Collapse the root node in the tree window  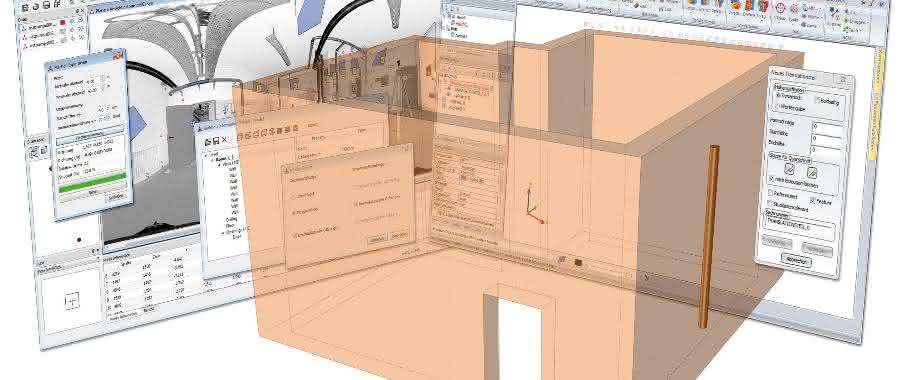coord(207,154)
